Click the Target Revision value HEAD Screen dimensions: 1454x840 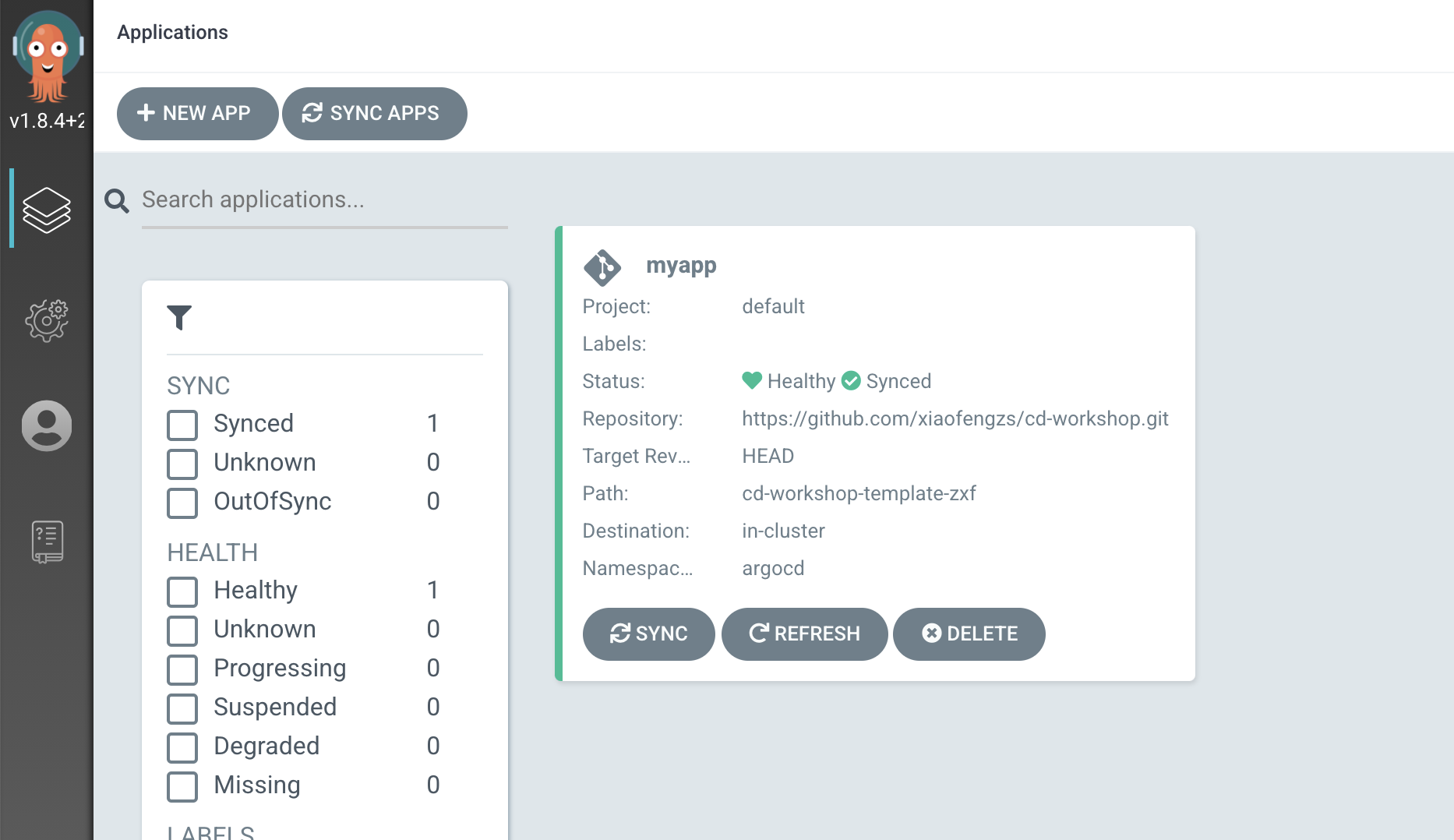point(768,456)
